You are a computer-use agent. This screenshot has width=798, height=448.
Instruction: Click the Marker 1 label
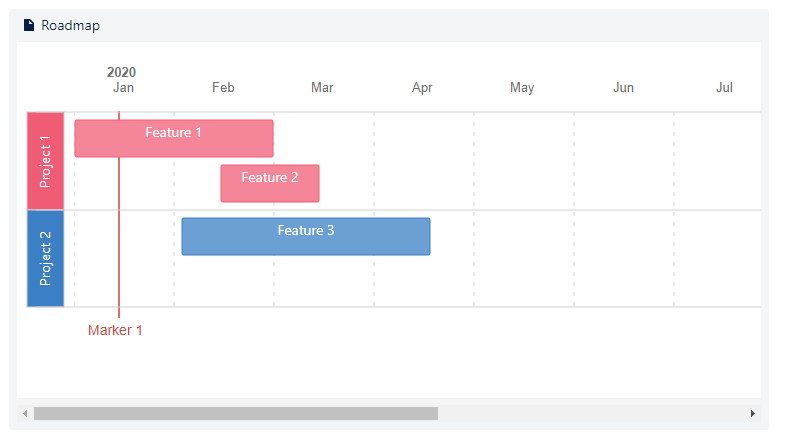tap(115, 330)
